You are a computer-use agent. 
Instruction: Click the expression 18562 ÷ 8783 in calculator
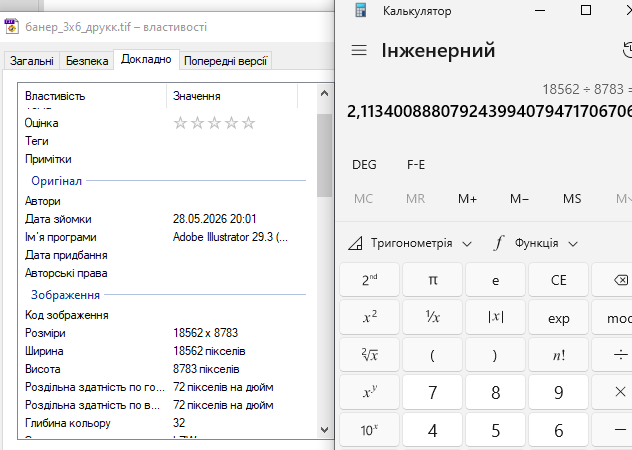586,89
